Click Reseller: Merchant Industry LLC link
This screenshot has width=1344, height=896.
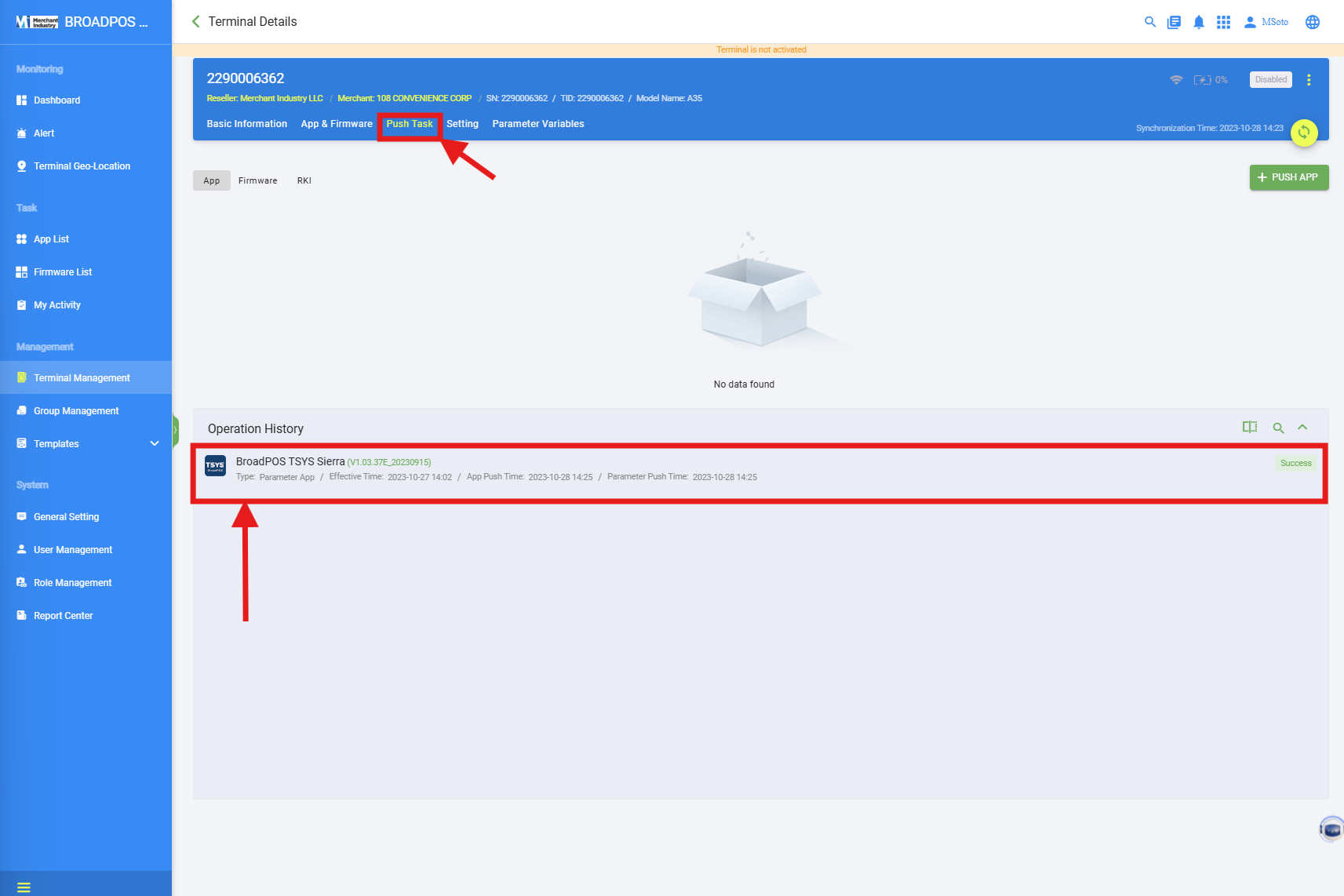pyautogui.click(x=265, y=99)
